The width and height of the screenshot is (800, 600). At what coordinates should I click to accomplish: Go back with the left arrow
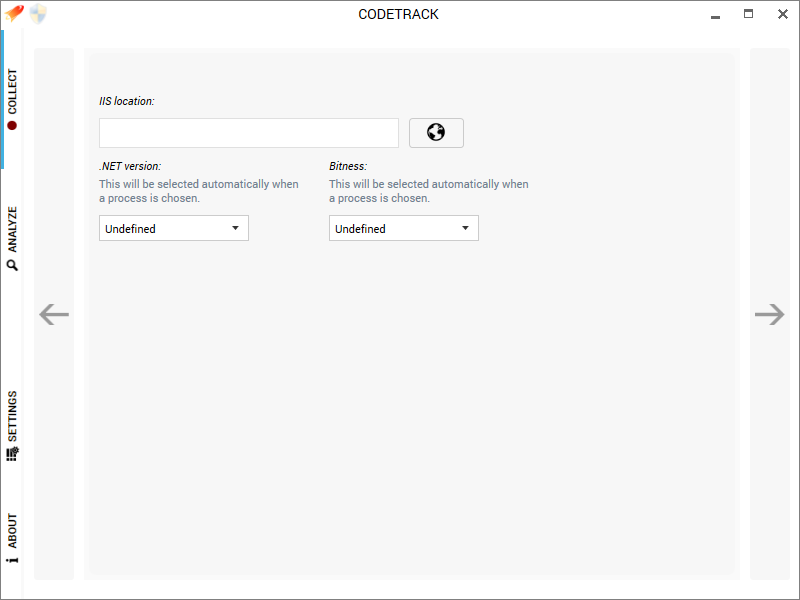pos(54,314)
